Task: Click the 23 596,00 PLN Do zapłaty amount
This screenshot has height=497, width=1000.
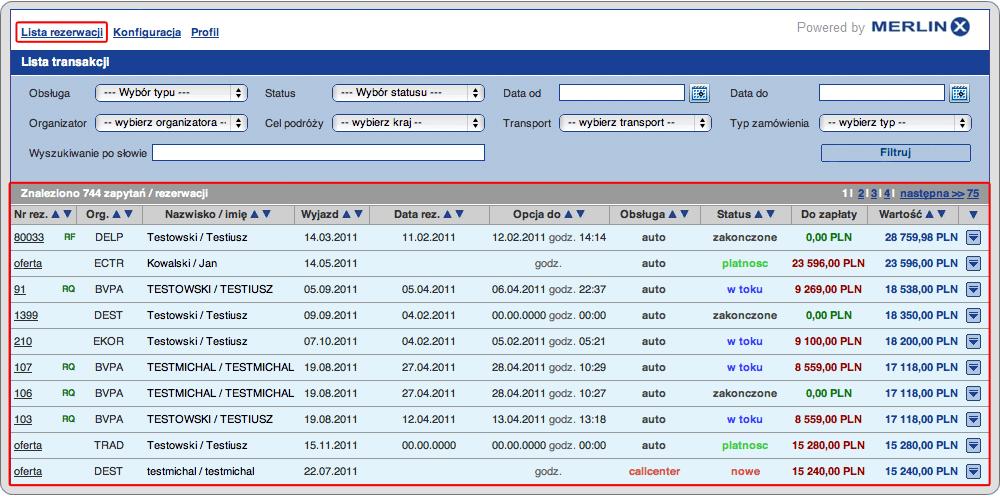Action: click(x=828, y=263)
